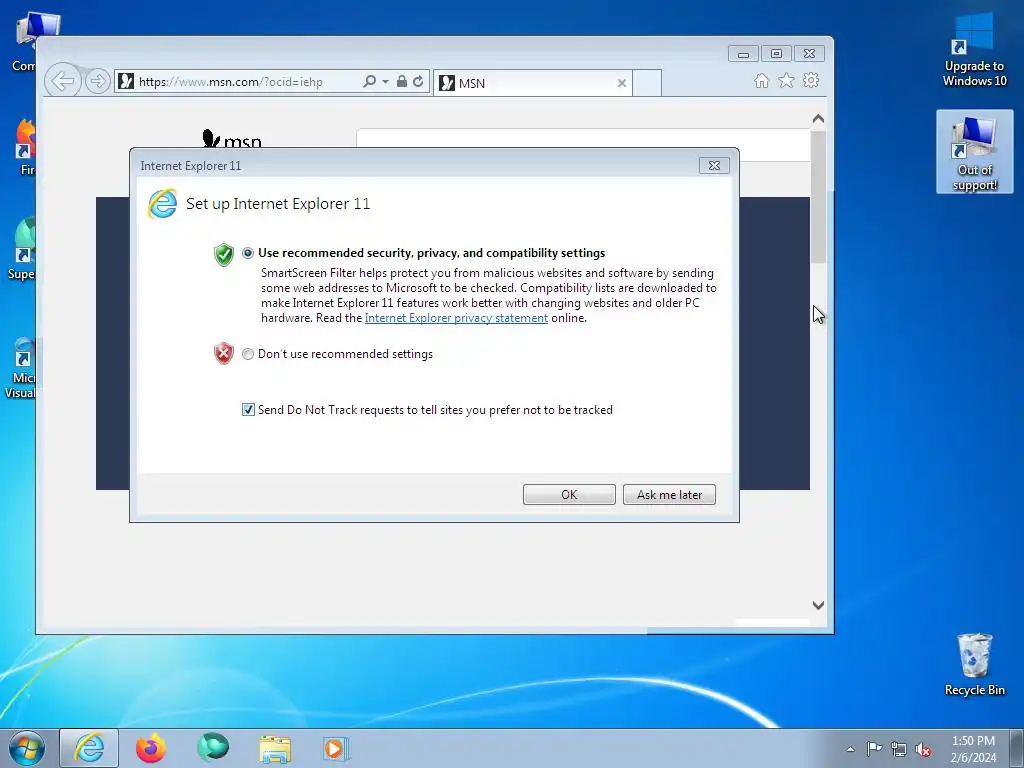Select Don't use recommended settings radio
1024x768 pixels.
[x=248, y=354]
